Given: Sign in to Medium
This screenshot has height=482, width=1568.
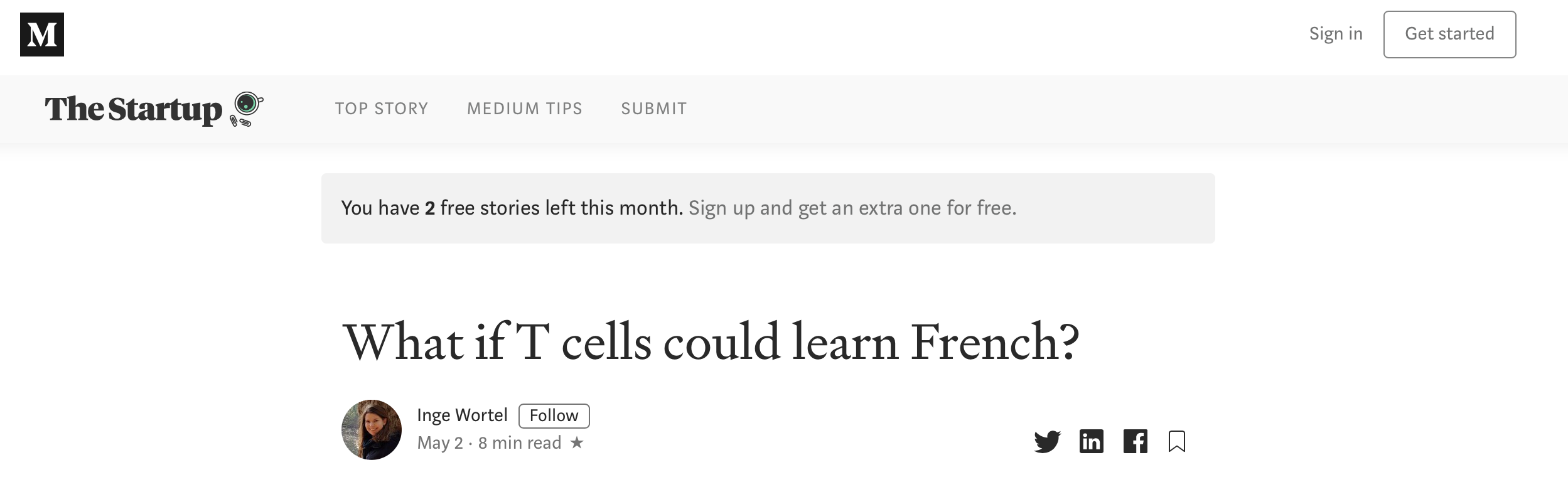Looking at the screenshot, I should pos(1335,34).
